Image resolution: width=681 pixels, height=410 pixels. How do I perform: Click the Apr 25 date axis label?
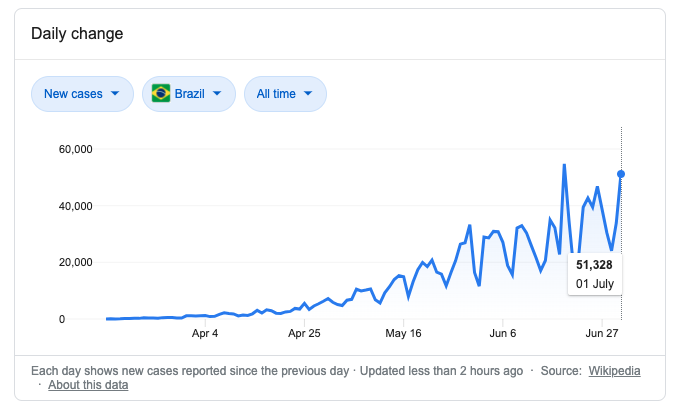pos(303,334)
